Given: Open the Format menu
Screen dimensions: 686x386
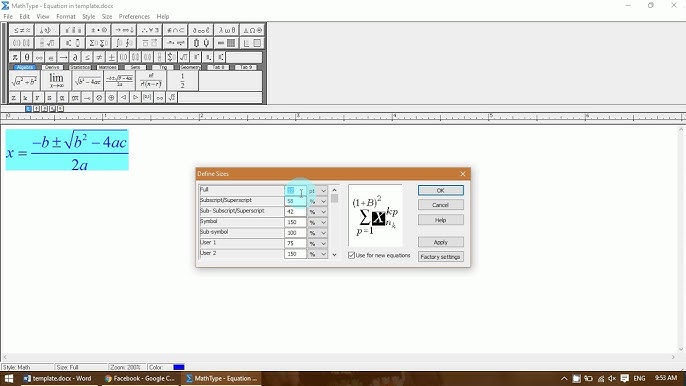Looking at the screenshot, I should point(66,17).
